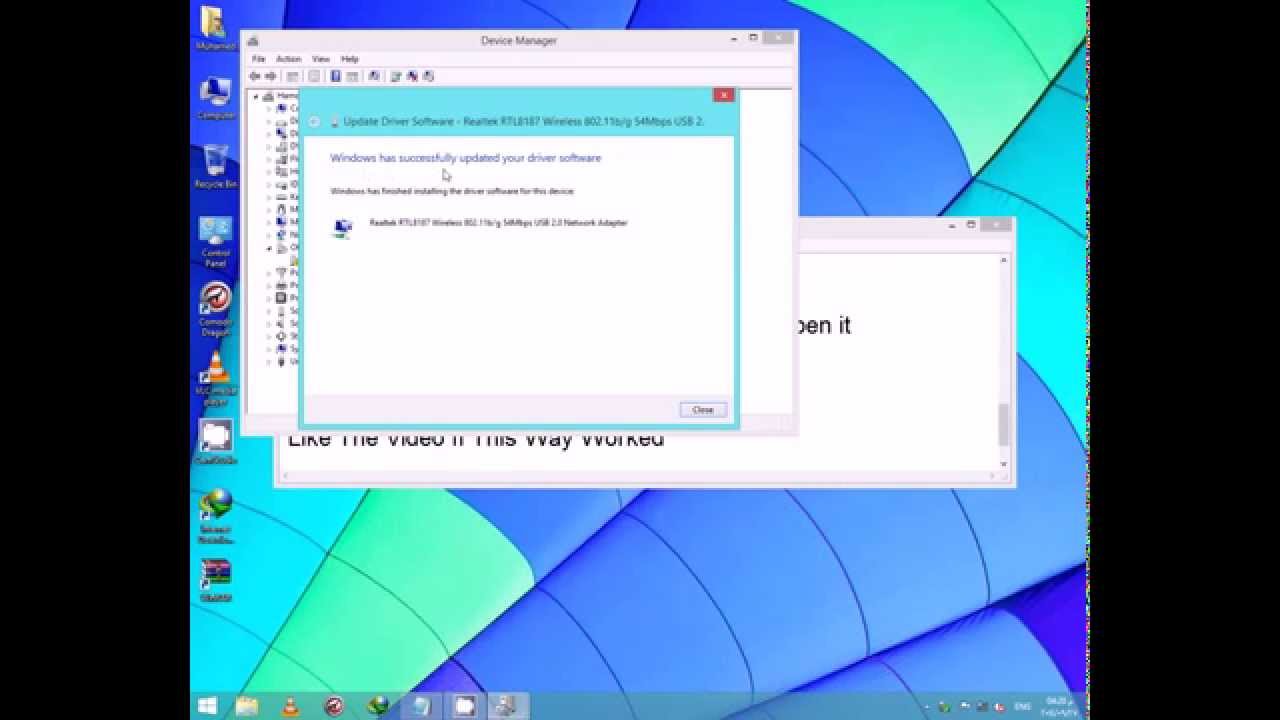The width and height of the screenshot is (1280, 720).
Task: Collapse the expanded category holding the warning device
Action: pyautogui.click(x=268, y=247)
